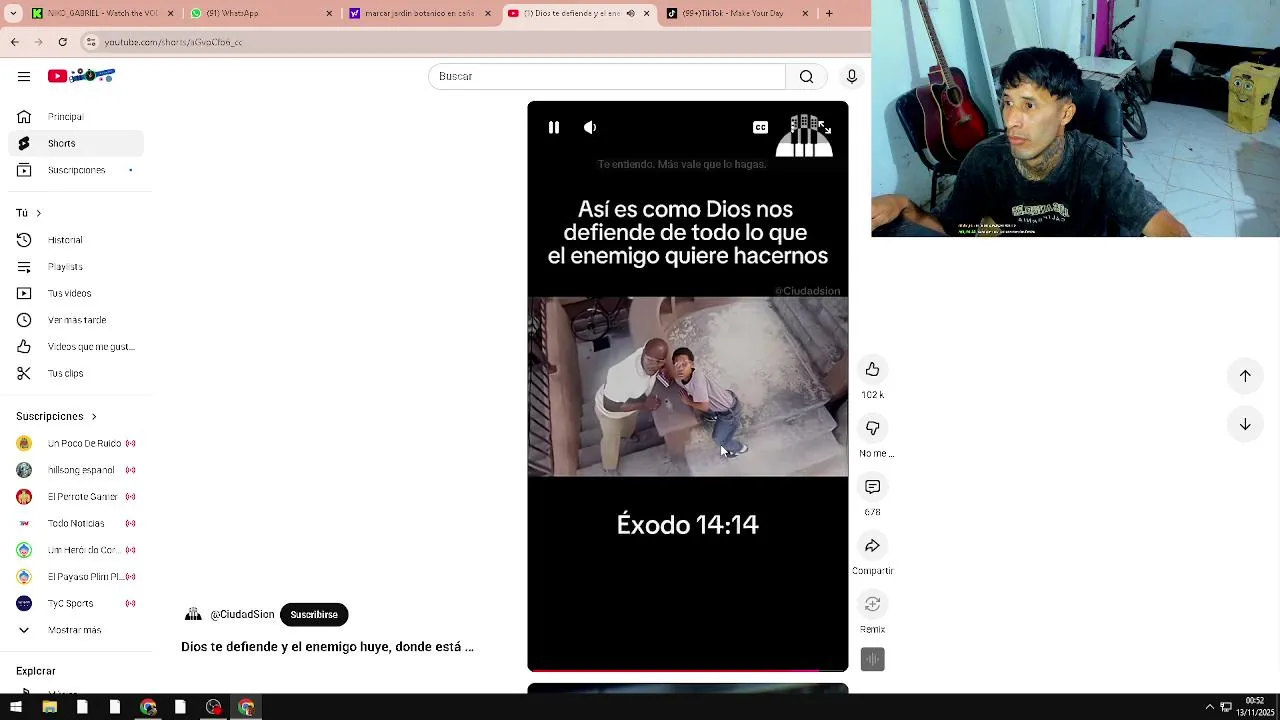Open Playlists from the sidebar
The height and width of the screenshot is (720, 1280).
click(x=76, y=267)
